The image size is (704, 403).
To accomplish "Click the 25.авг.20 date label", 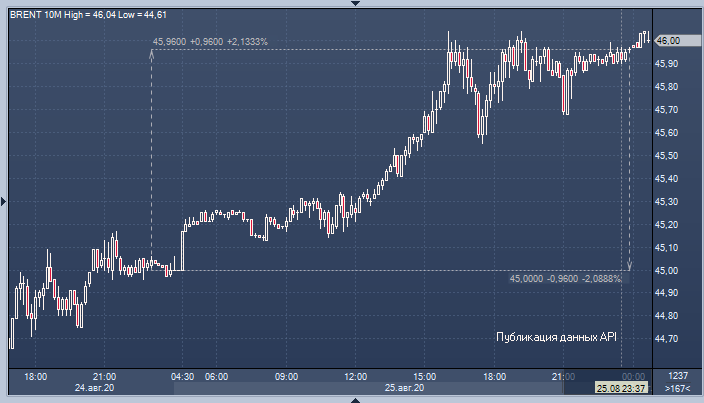I will pos(404,388).
